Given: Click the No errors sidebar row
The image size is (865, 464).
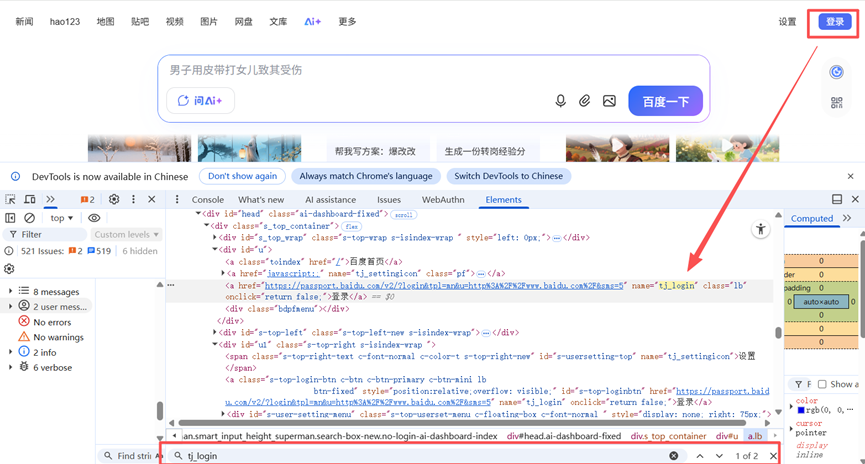Looking at the screenshot, I should coord(52,322).
